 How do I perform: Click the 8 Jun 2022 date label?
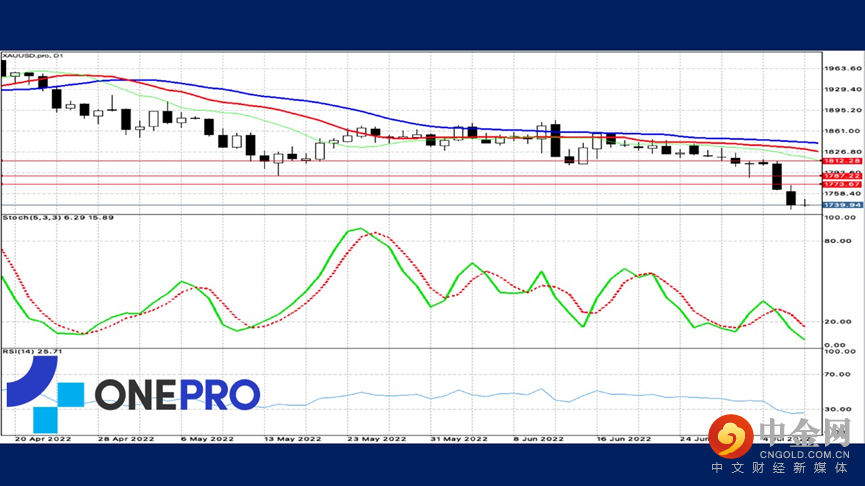(538, 439)
